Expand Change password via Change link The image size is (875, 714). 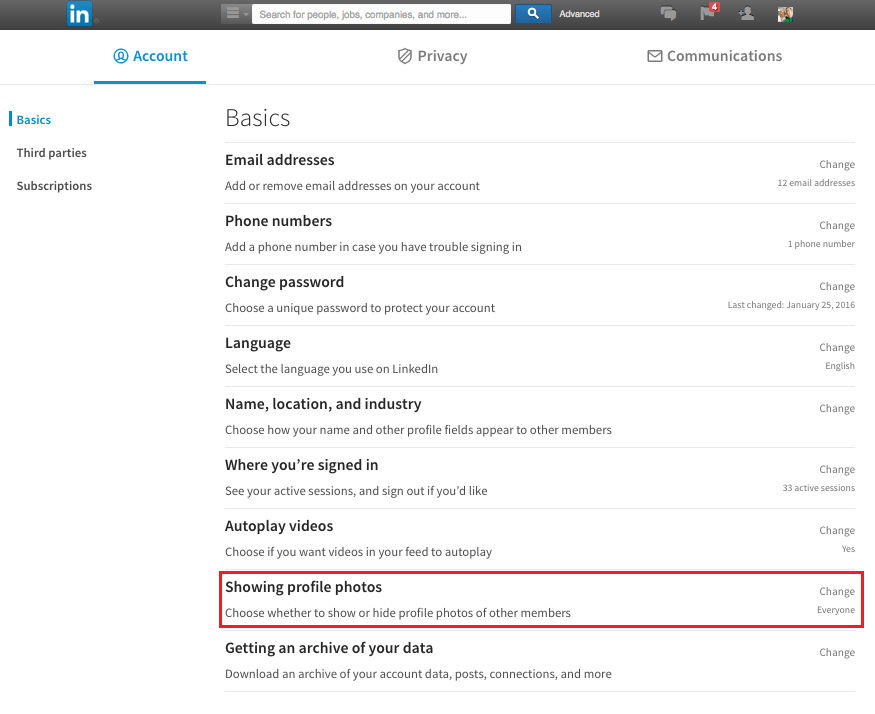[x=836, y=286]
